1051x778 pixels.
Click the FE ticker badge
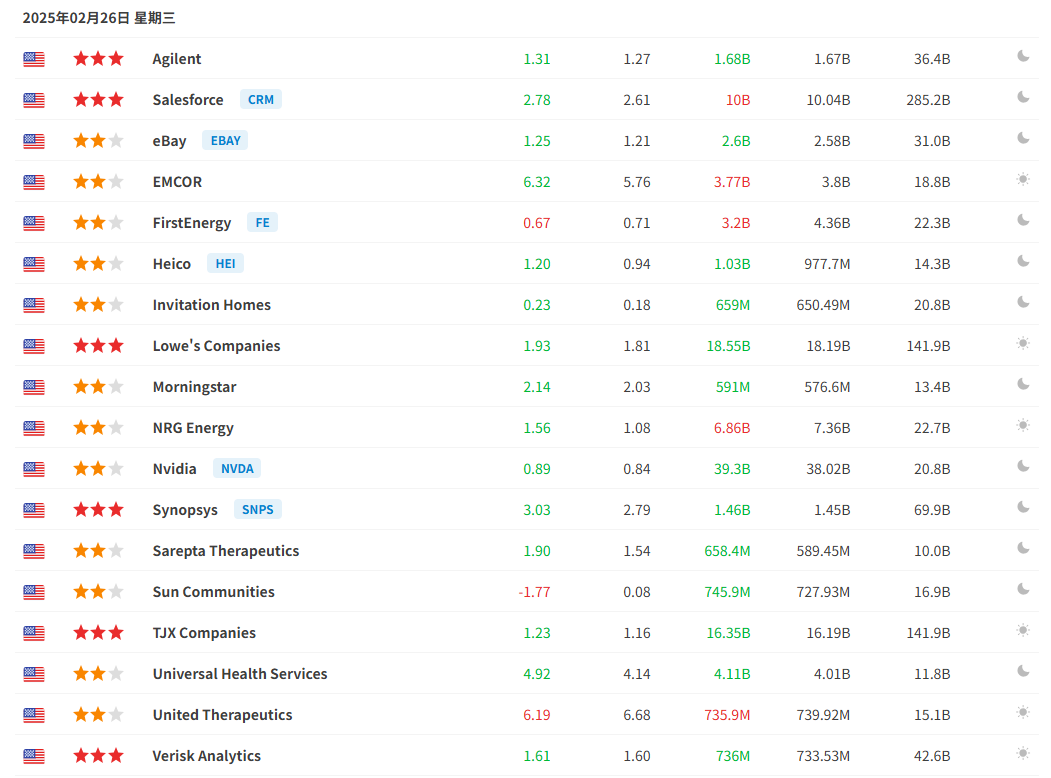262,223
